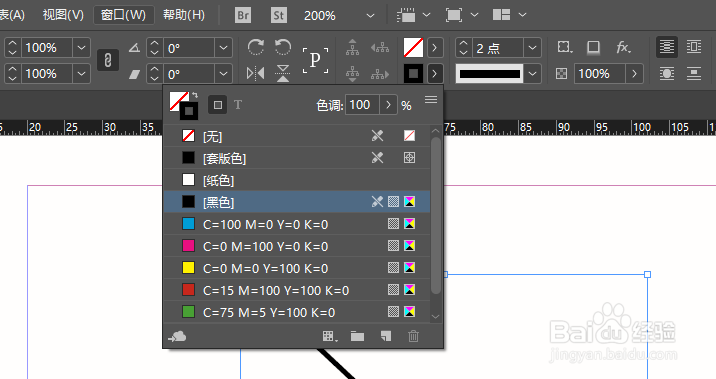Open the fx effects icon
The width and height of the screenshot is (716, 379).
(623, 47)
